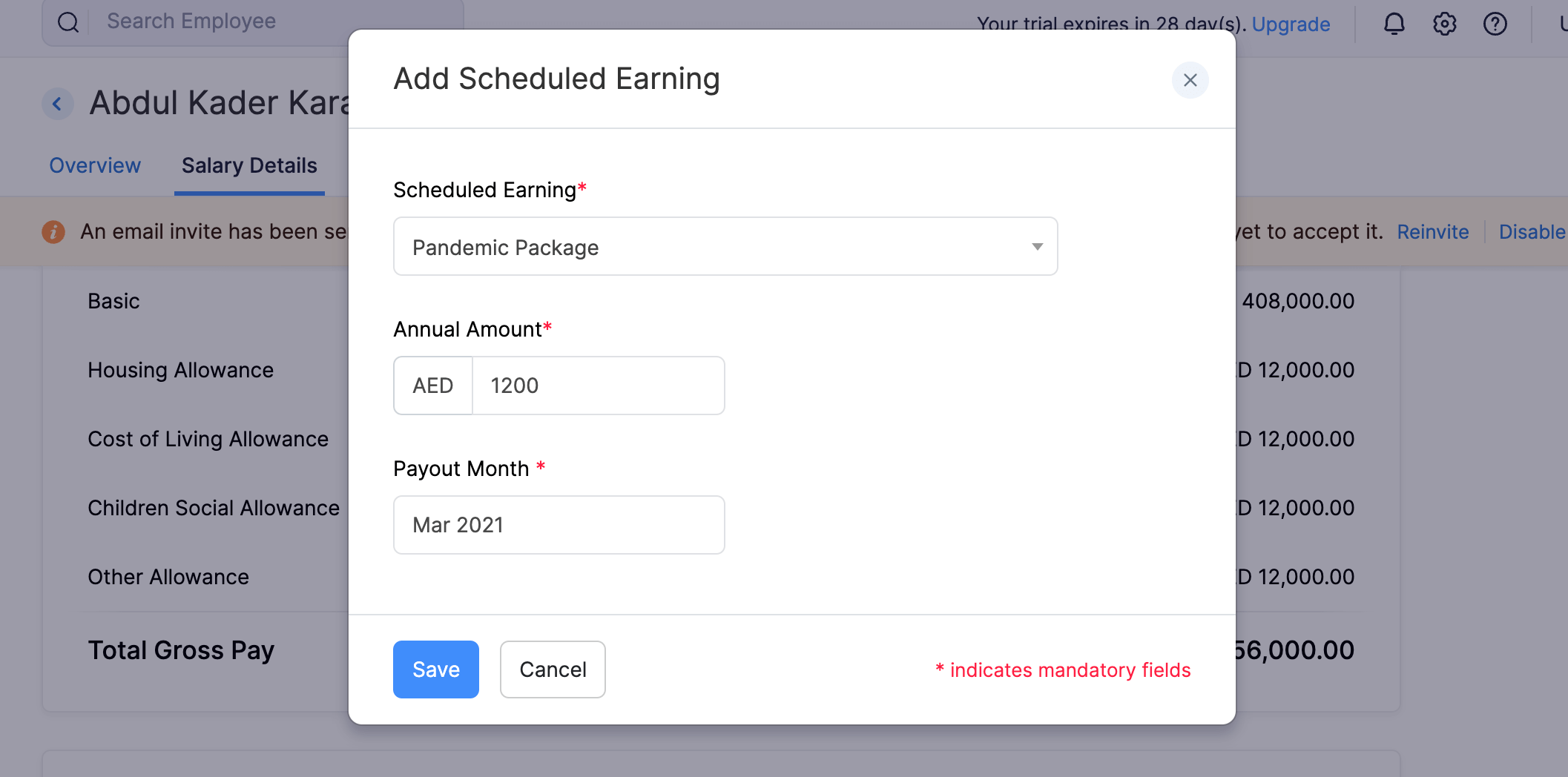Upgrade the trial plan
Screen dimensions: 1568x777
click(1291, 24)
